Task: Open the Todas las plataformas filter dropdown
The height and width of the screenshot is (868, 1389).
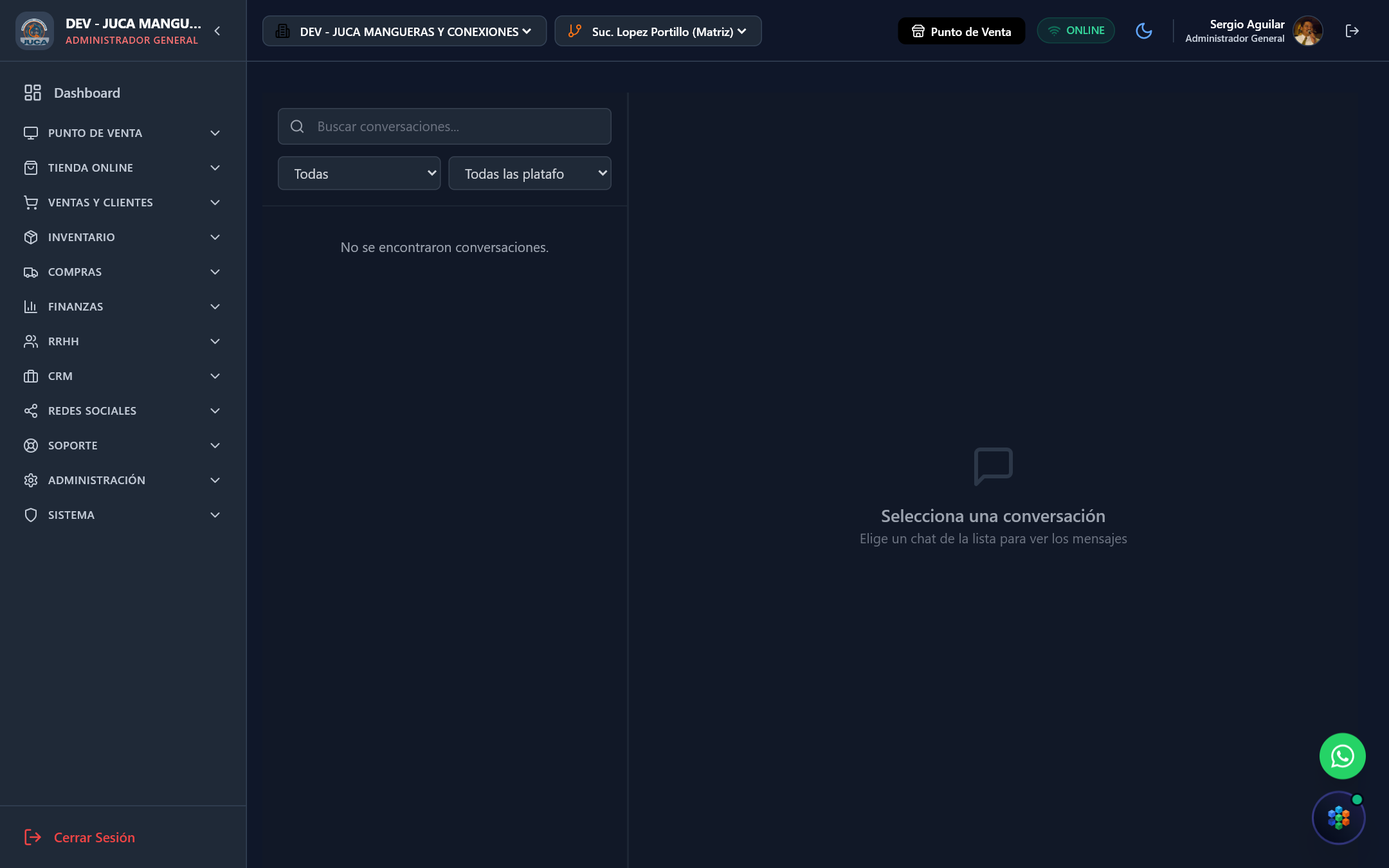Action: 529,174
